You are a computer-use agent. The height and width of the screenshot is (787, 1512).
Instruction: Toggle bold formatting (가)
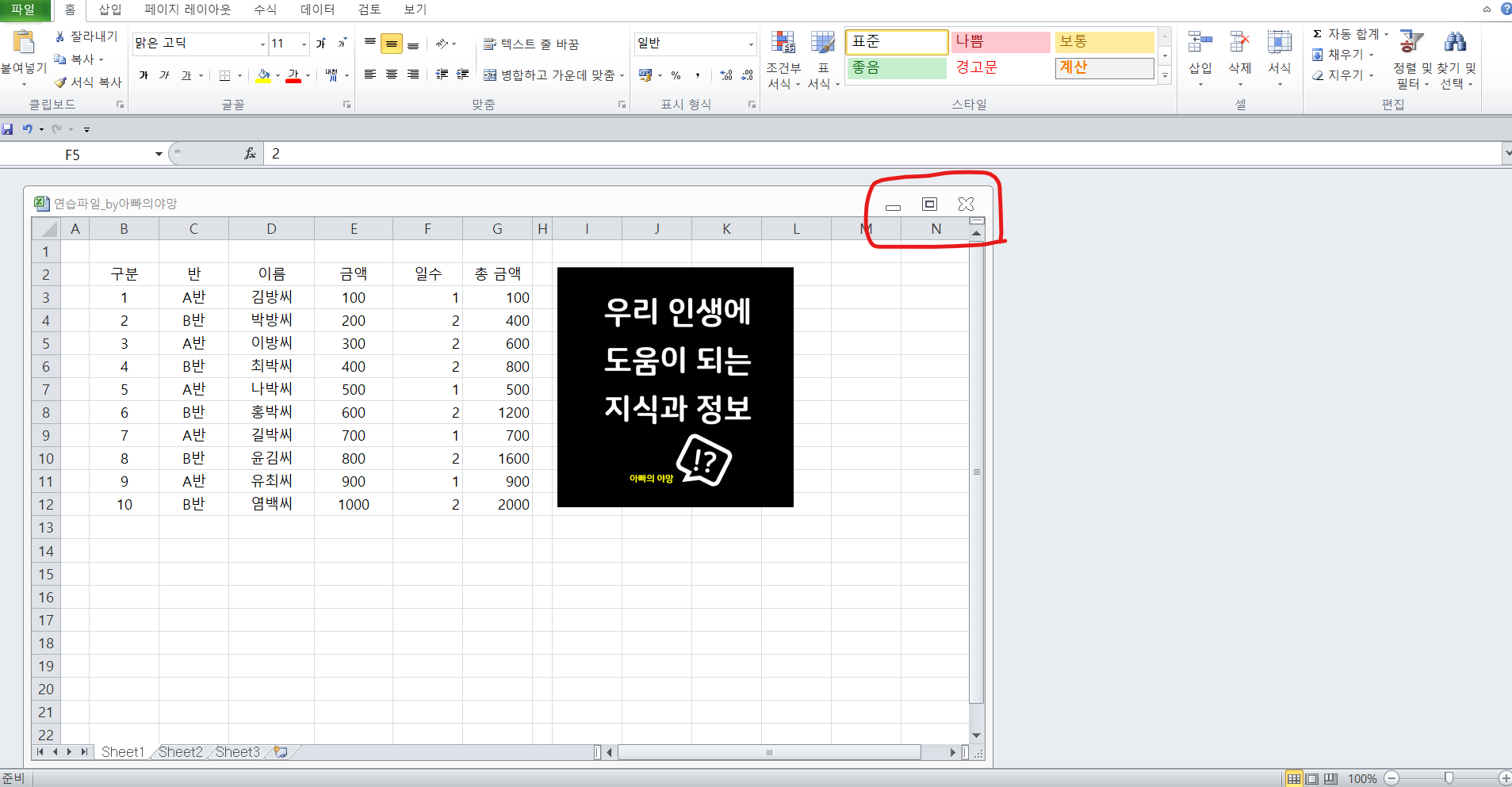pyautogui.click(x=144, y=75)
